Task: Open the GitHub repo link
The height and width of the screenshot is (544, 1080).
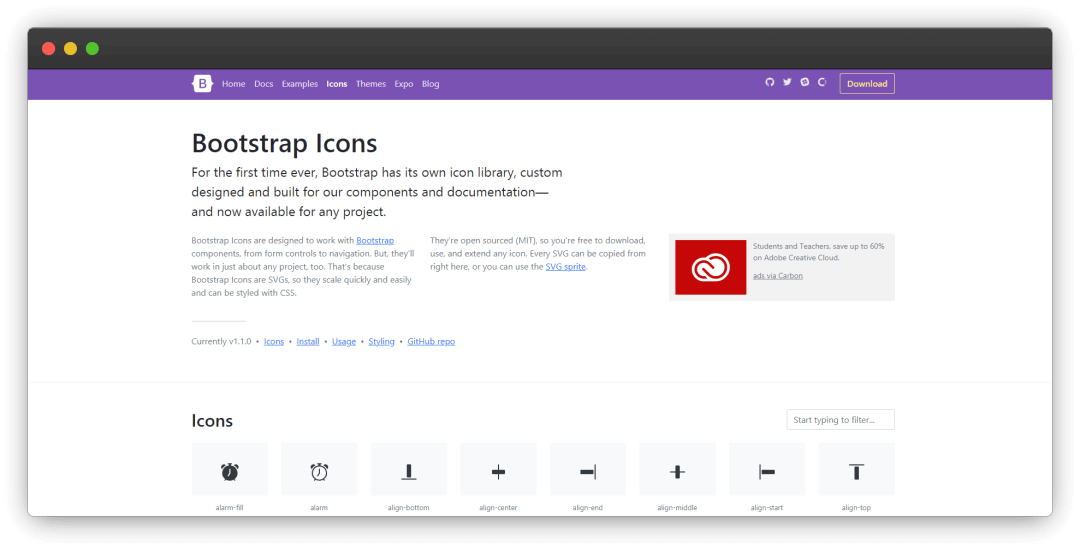Action: 431,342
